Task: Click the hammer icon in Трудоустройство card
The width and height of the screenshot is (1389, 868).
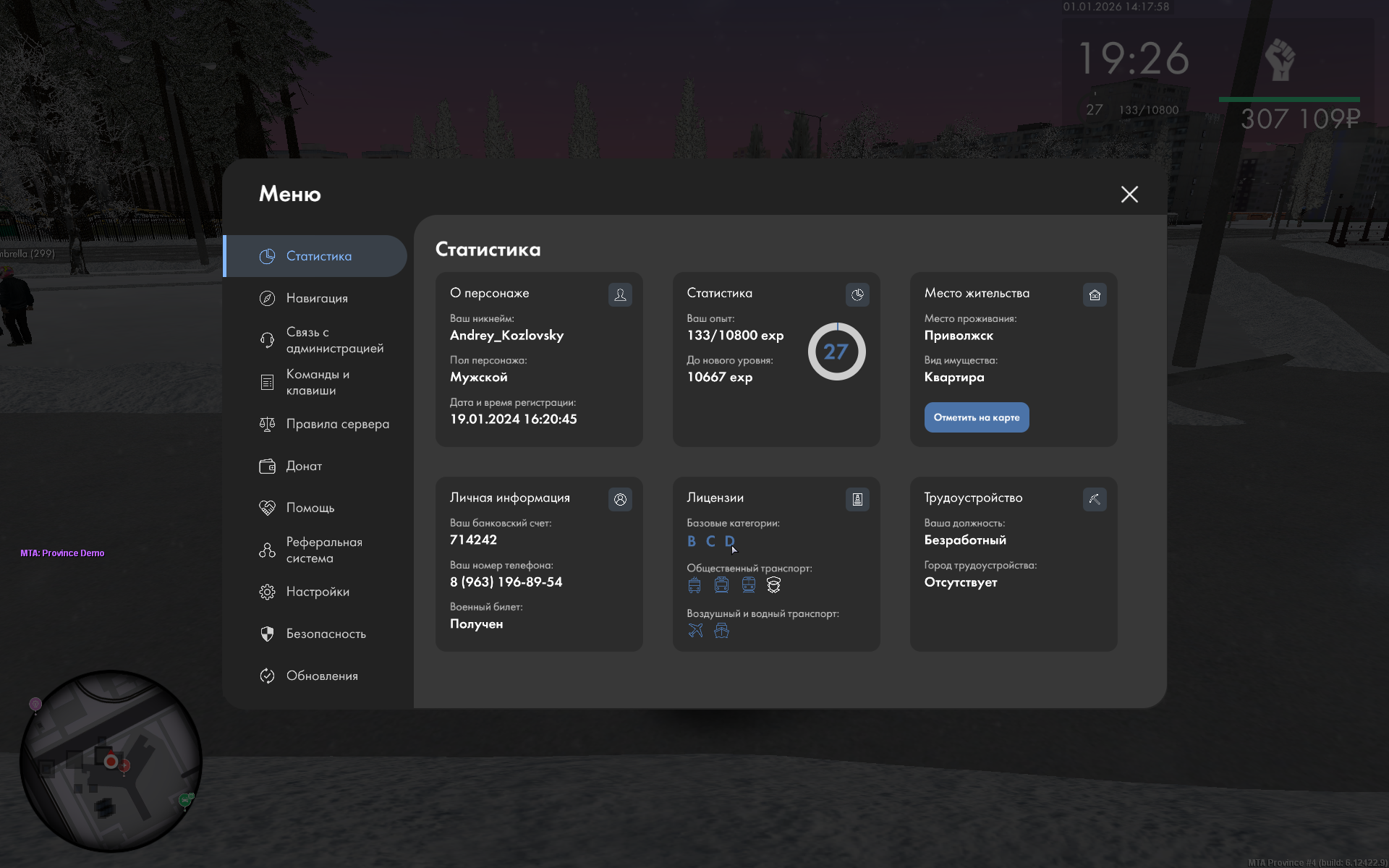Action: coord(1095,499)
